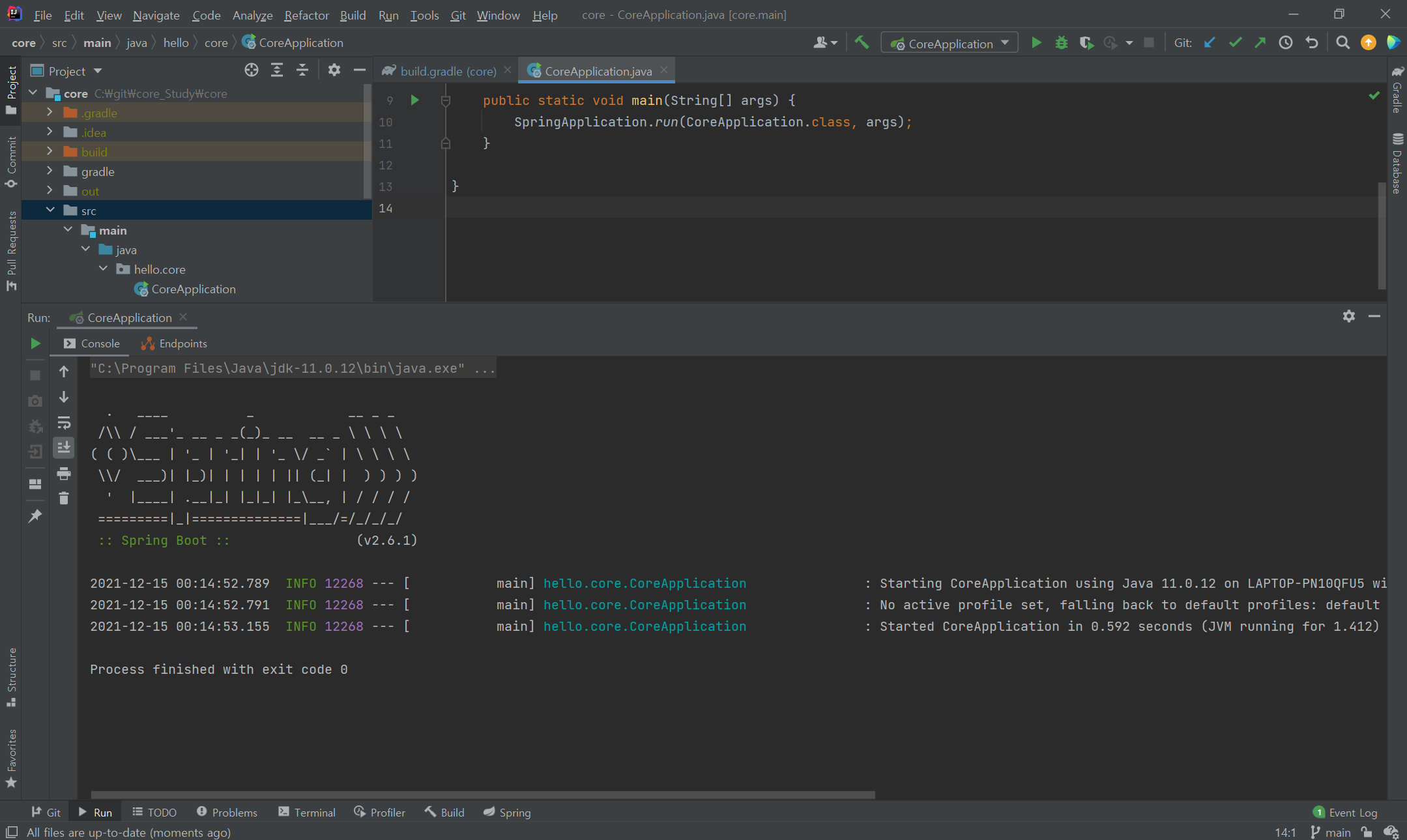Open Git Show History clock icon

tap(1285, 43)
